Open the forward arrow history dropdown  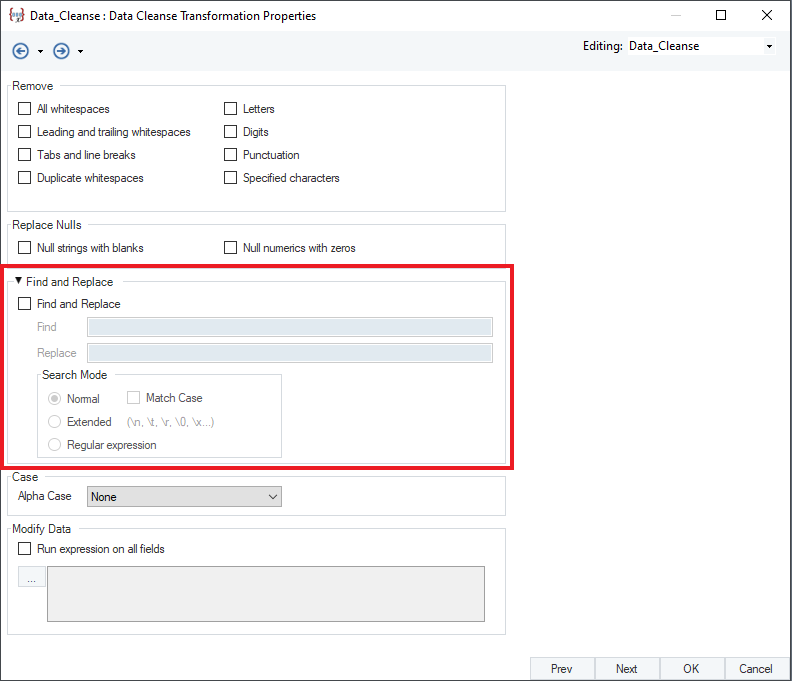click(80, 52)
